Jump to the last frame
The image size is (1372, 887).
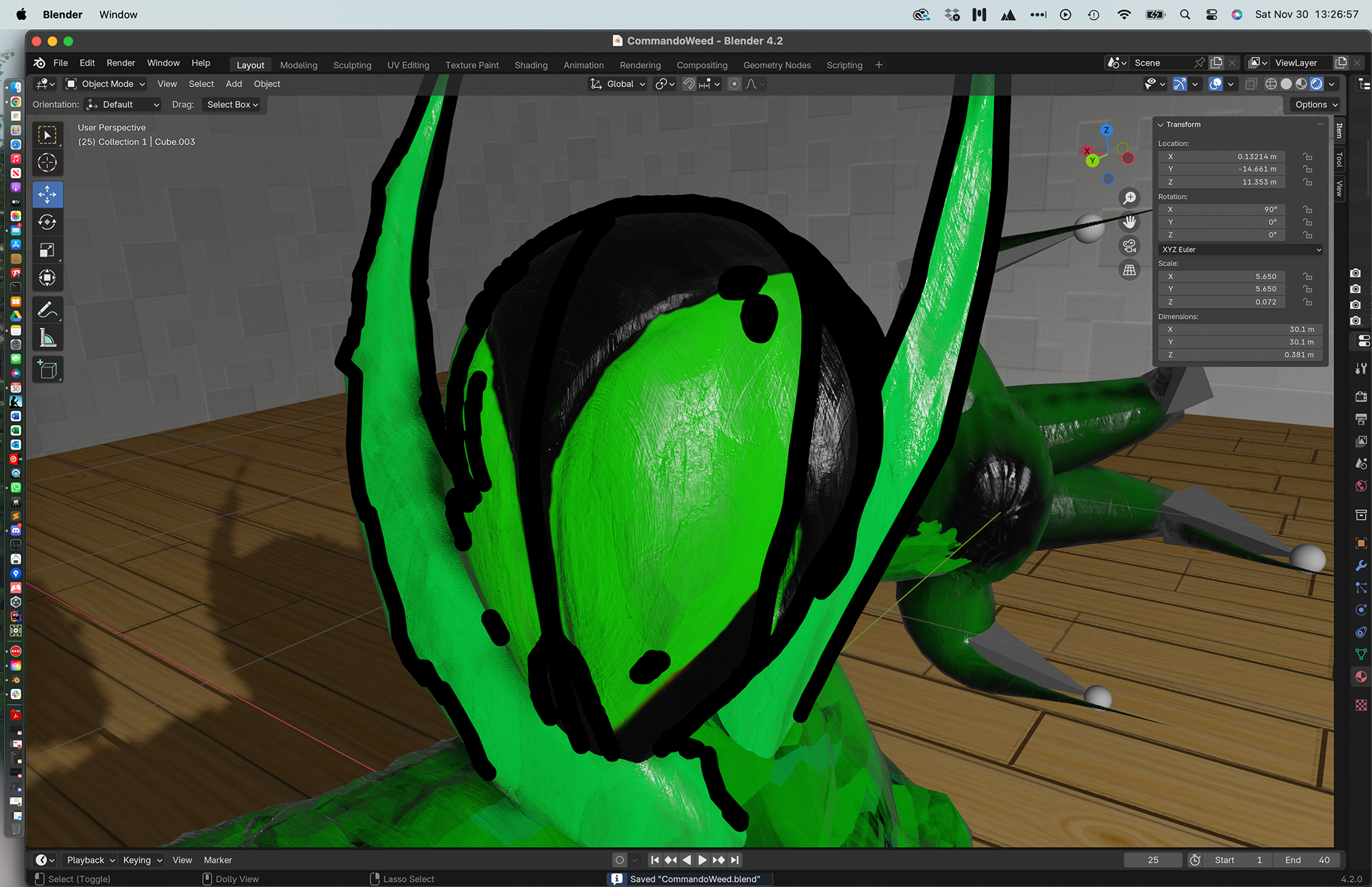pos(735,860)
